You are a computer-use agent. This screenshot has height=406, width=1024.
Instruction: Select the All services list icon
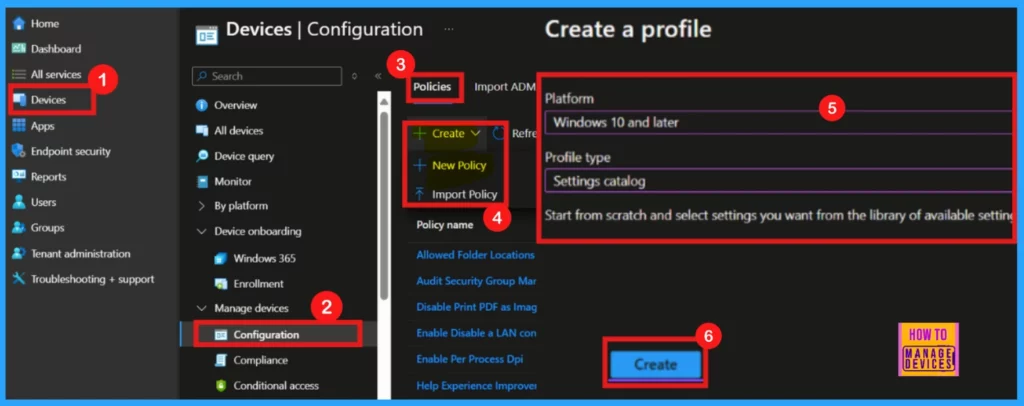pos(19,74)
